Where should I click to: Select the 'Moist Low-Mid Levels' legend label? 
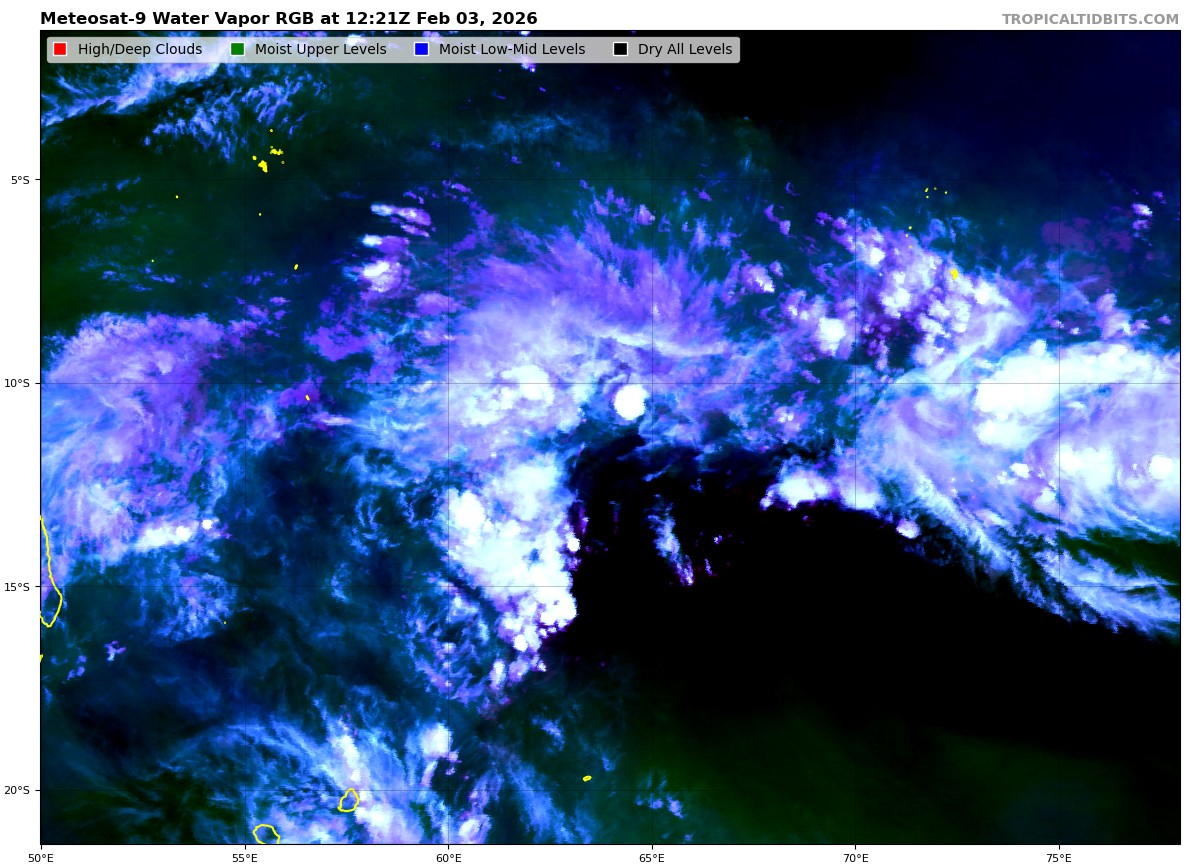[x=512, y=50]
